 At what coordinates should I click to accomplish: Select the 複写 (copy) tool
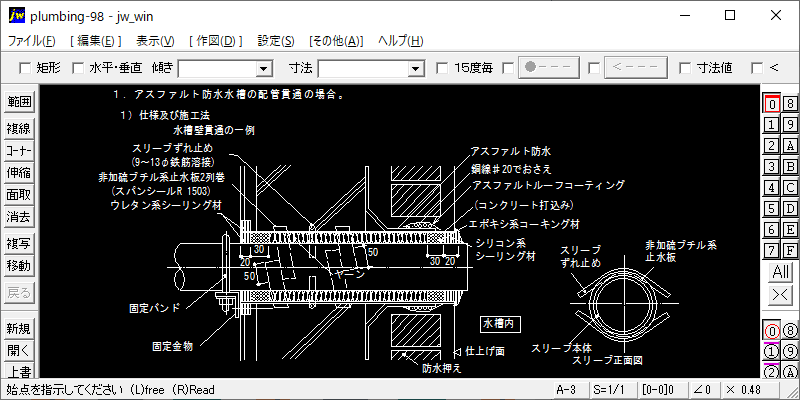[x=19, y=244]
